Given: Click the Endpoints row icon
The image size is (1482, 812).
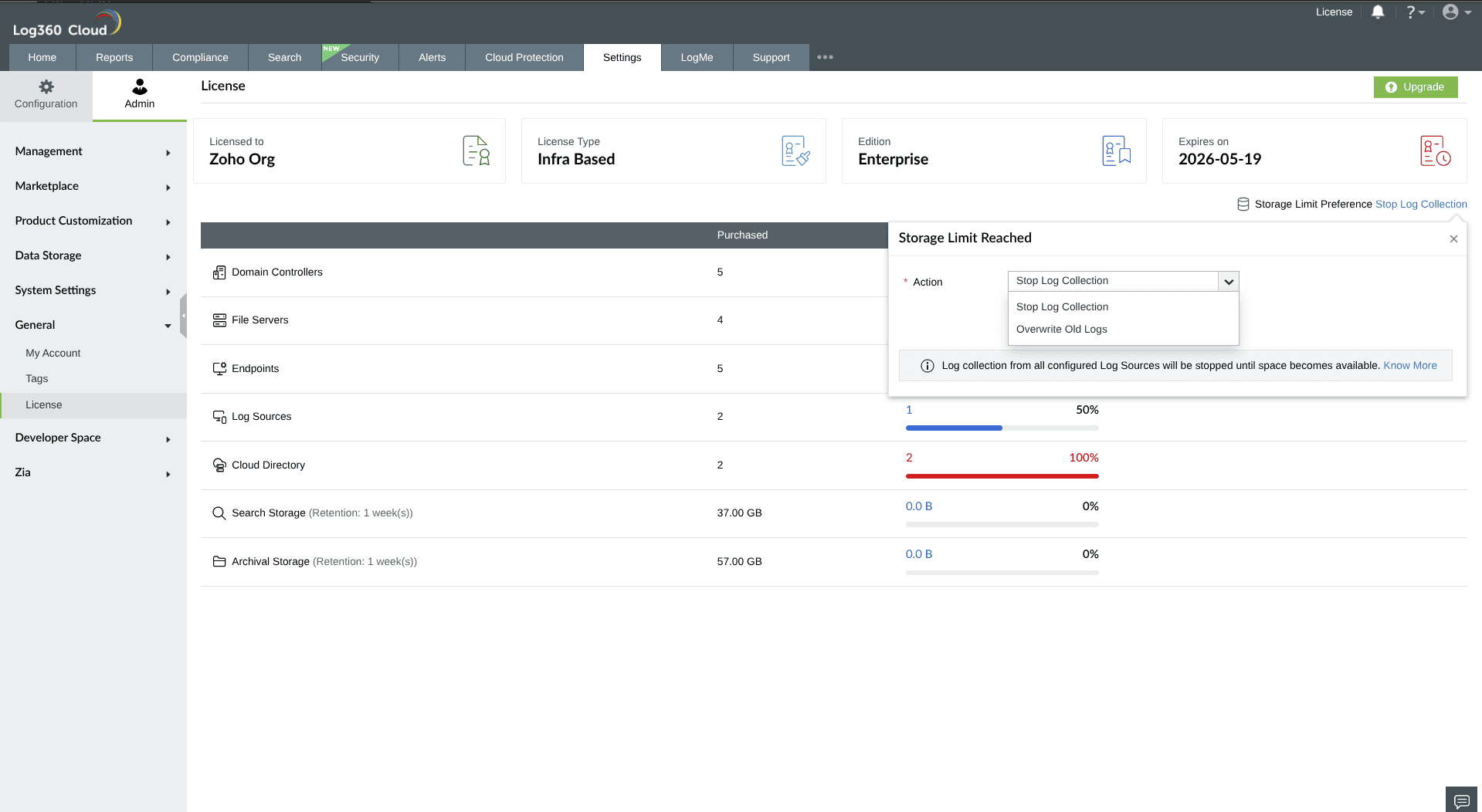Looking at the screenshot, I should pyautogui.click(x=219, y=369).
